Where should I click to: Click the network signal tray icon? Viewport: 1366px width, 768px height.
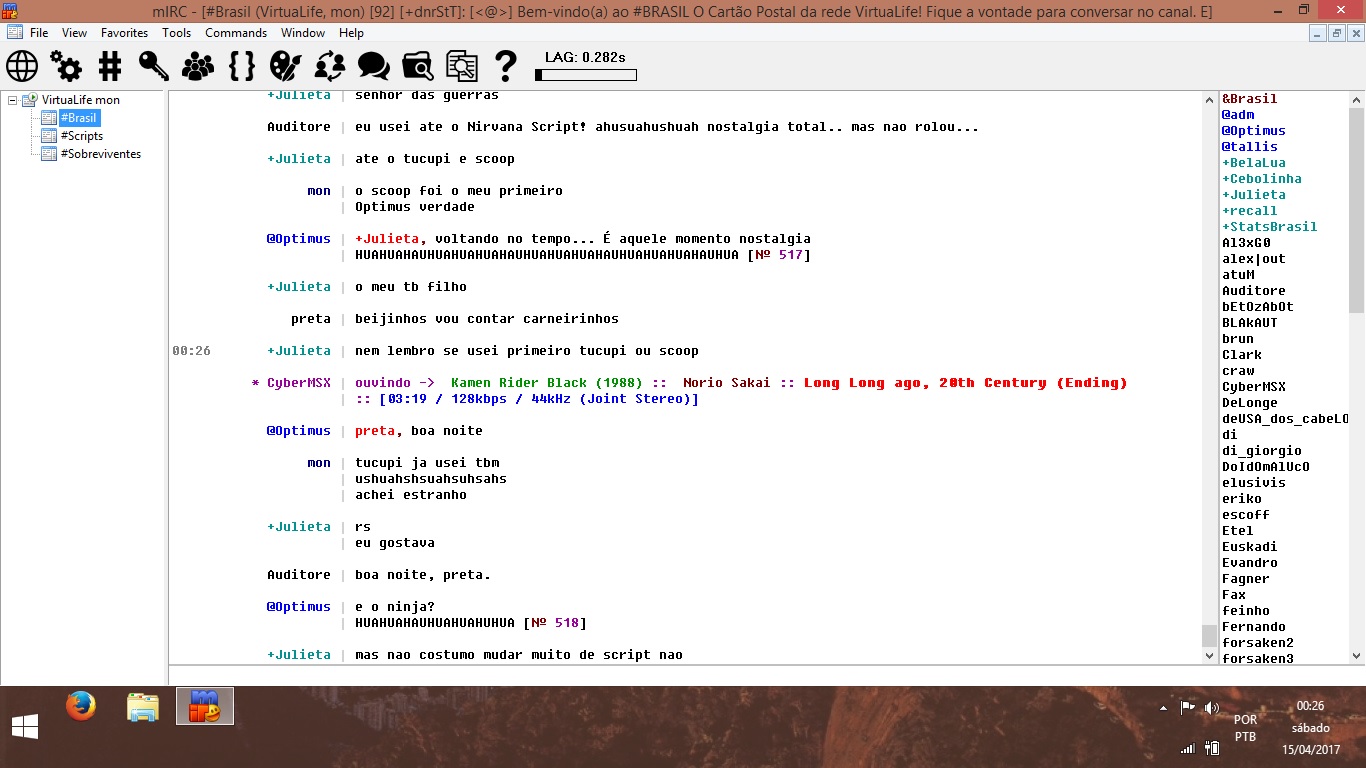(1187, 748)
